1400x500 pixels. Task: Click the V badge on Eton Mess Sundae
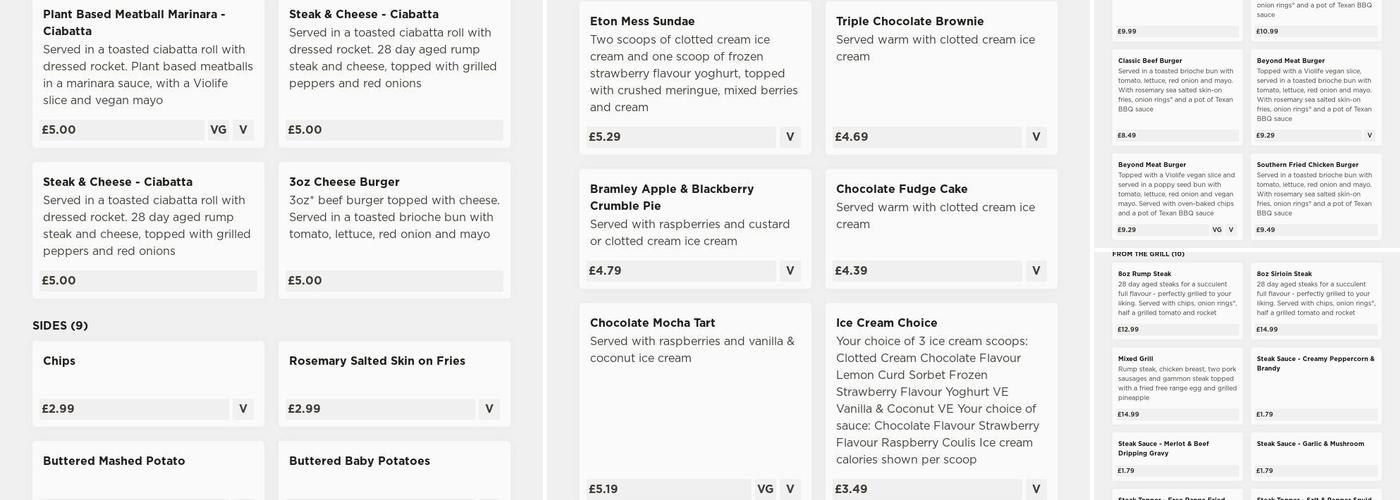(790, 137)
